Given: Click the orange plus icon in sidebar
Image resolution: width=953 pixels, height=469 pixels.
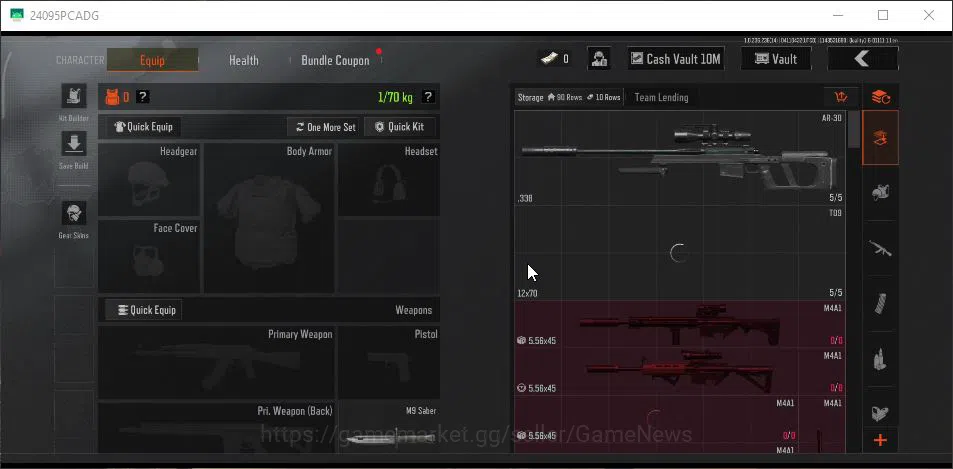Looking at the screenshot, I should click(880, 440).
